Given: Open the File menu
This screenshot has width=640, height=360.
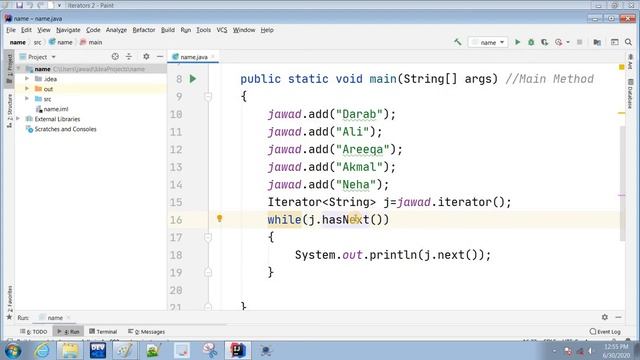Looking at the screenshot, I should pyautogui.click(x=11, y=30).
